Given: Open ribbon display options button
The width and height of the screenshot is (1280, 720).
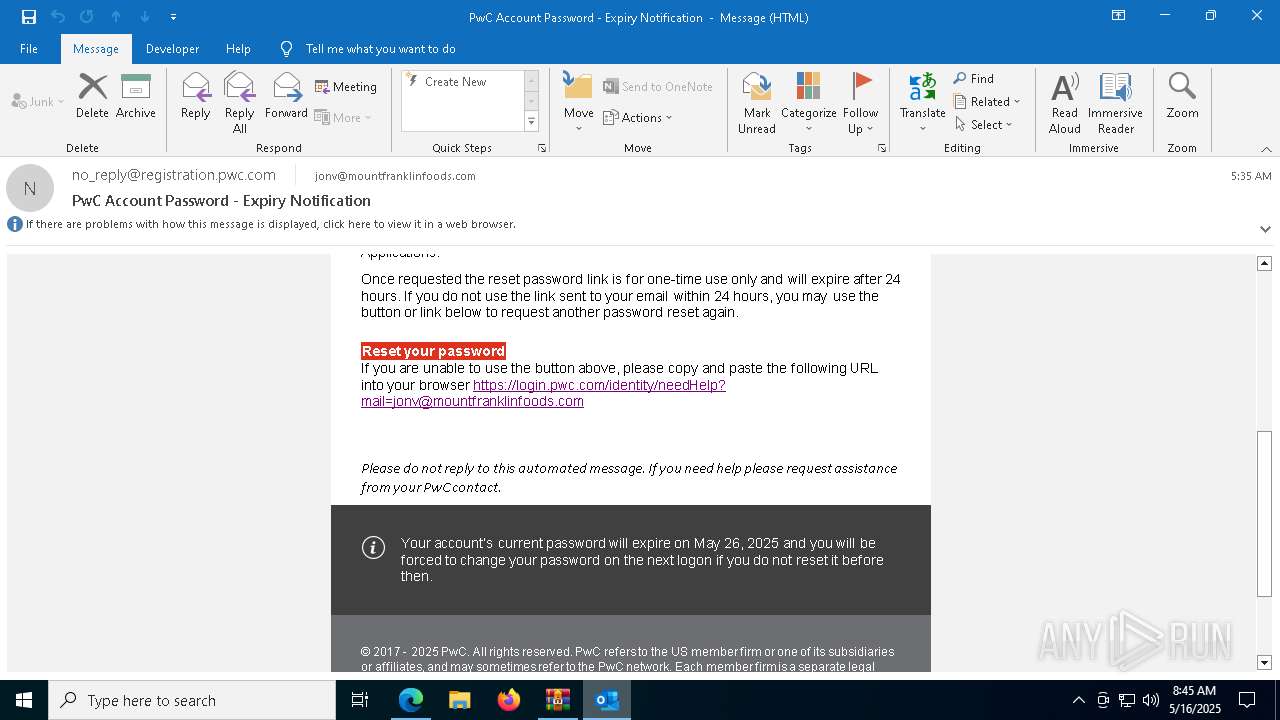Looking at the screenshot, I should (x=1118, y=16).
